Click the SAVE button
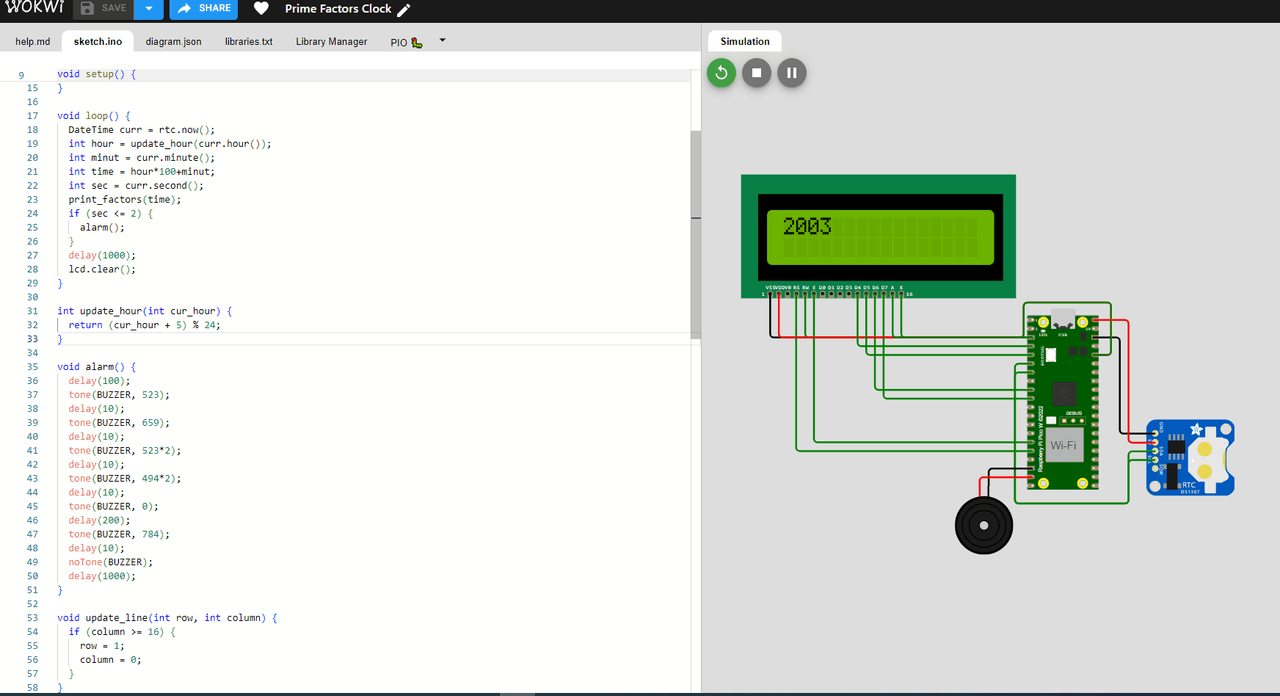Screen dimensions: 1280x696 coord(103,9)
